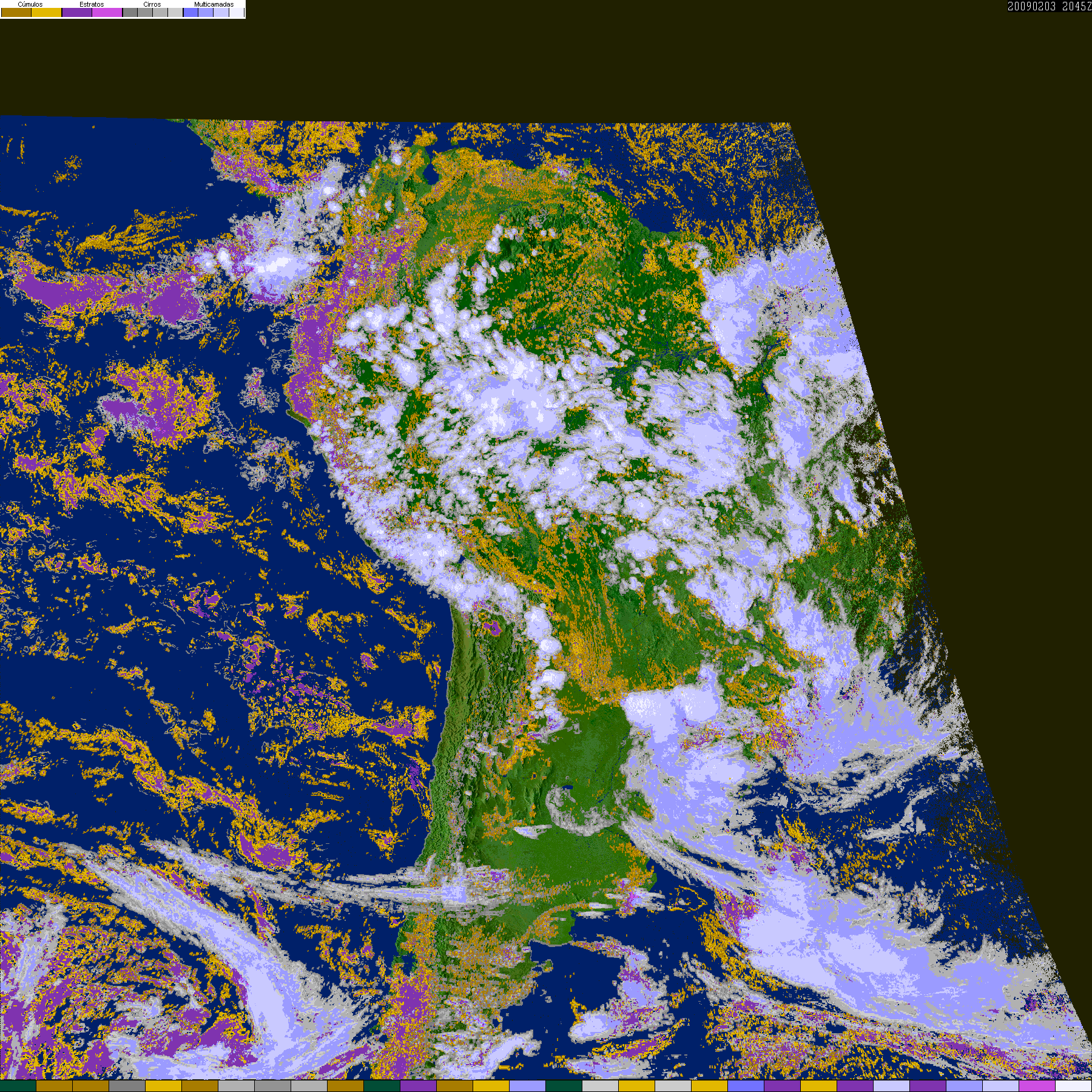
Task: Click the Estratos legend label
Action: (92, 4)
